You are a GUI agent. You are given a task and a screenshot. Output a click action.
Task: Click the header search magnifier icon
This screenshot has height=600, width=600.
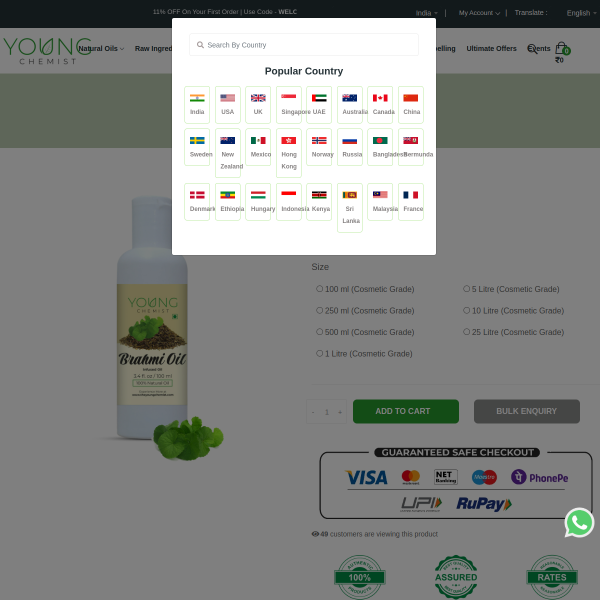point(532,49)
